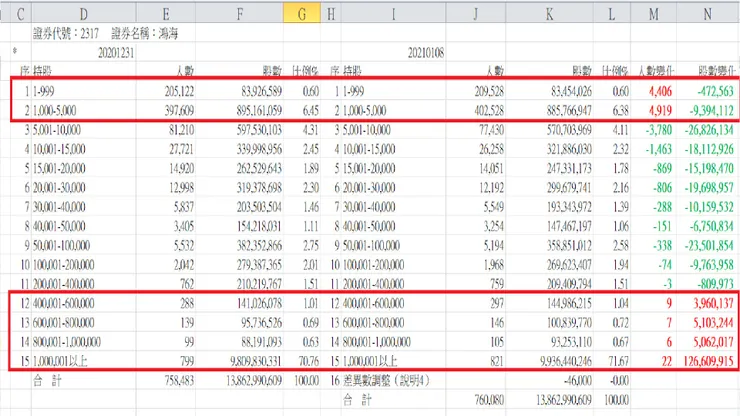Click green value -19,698,957
Viewport: 740px width, 416px height.
[709, 188]
